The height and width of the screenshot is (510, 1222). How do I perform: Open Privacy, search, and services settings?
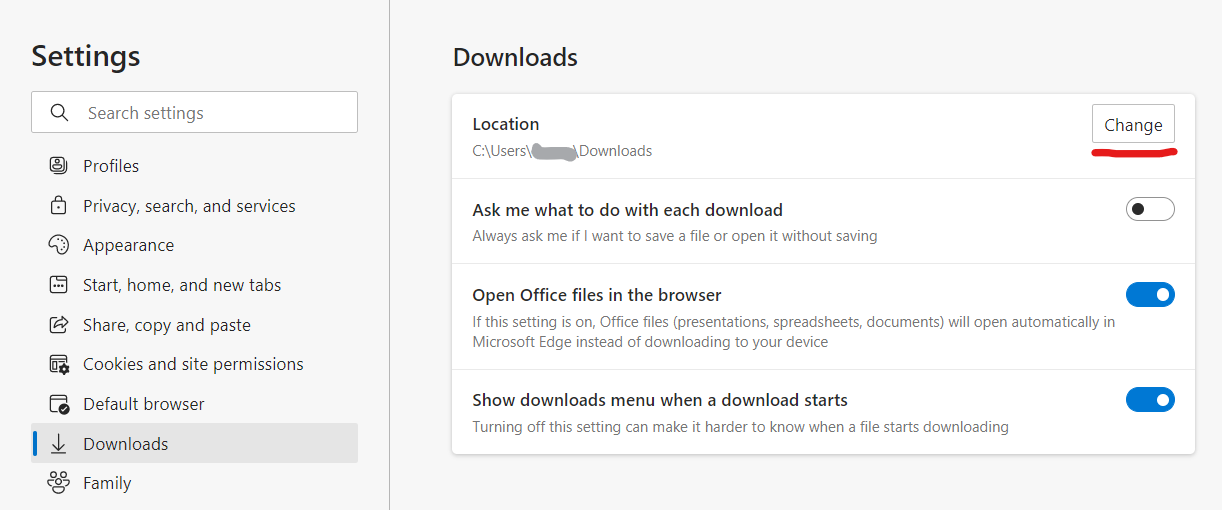[189, 206]
